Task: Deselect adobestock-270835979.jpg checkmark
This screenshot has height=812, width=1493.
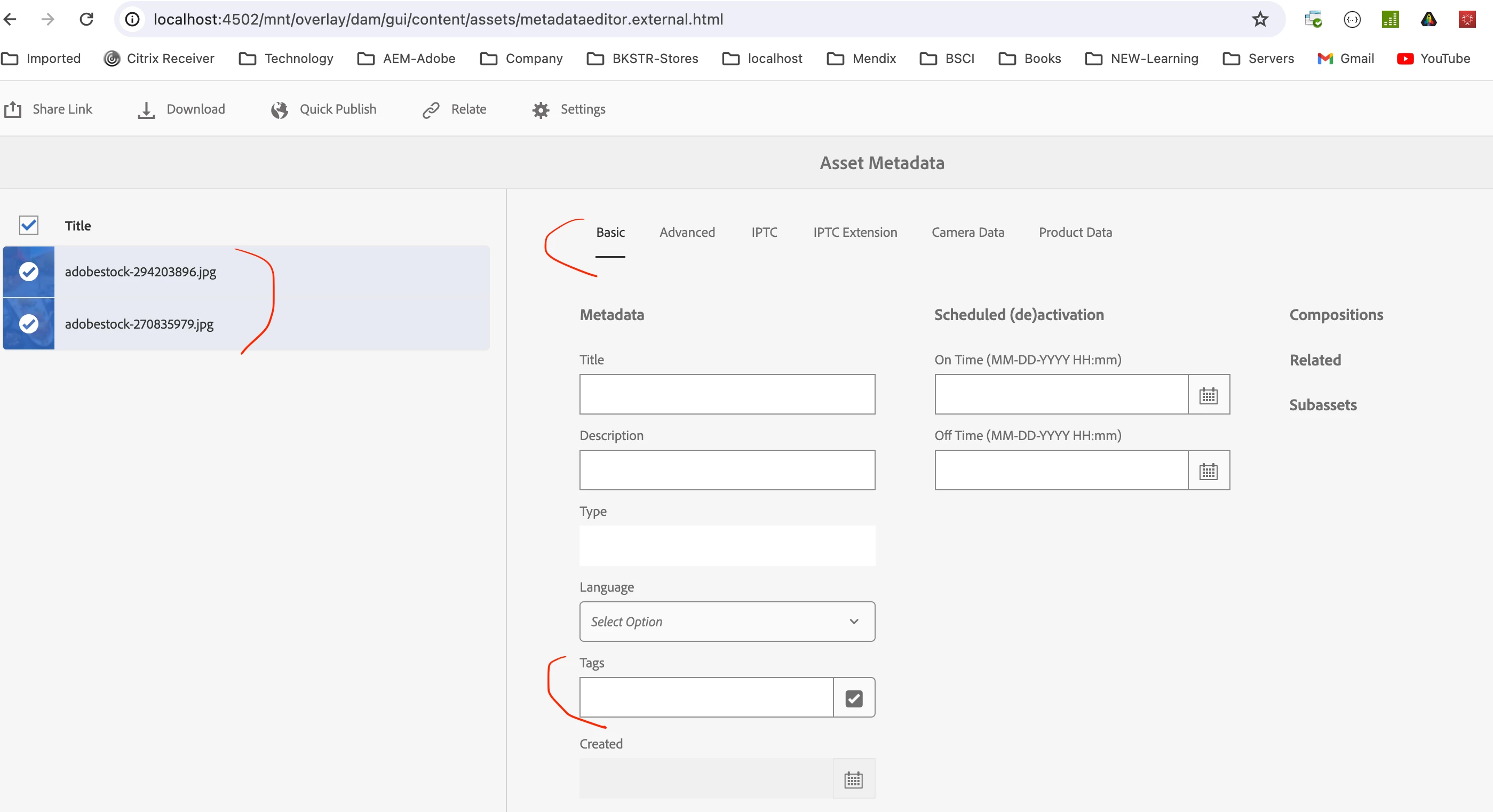Action: tap(28, 323)
